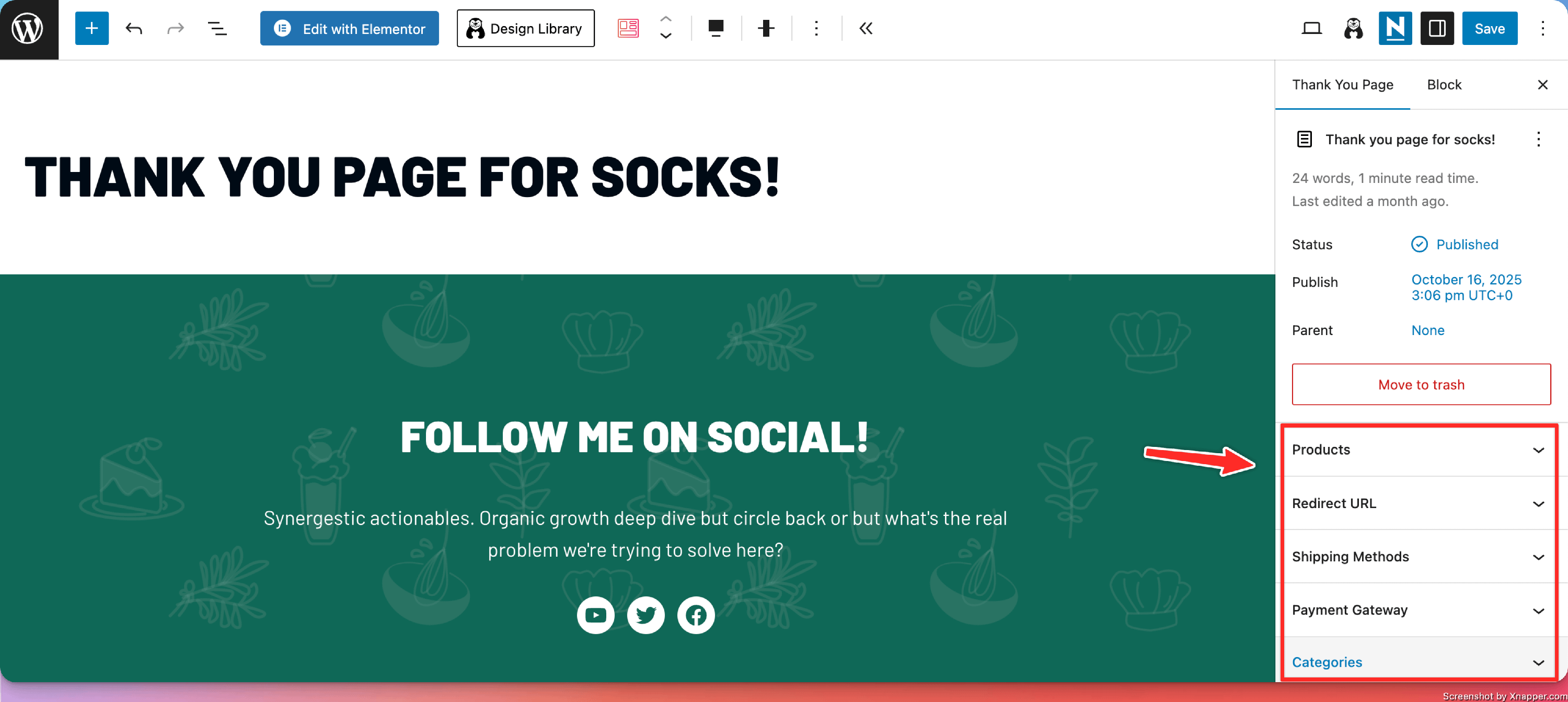Collapse block toolbar with double chevron
The image size is (1568, 702).
point(866,29)
